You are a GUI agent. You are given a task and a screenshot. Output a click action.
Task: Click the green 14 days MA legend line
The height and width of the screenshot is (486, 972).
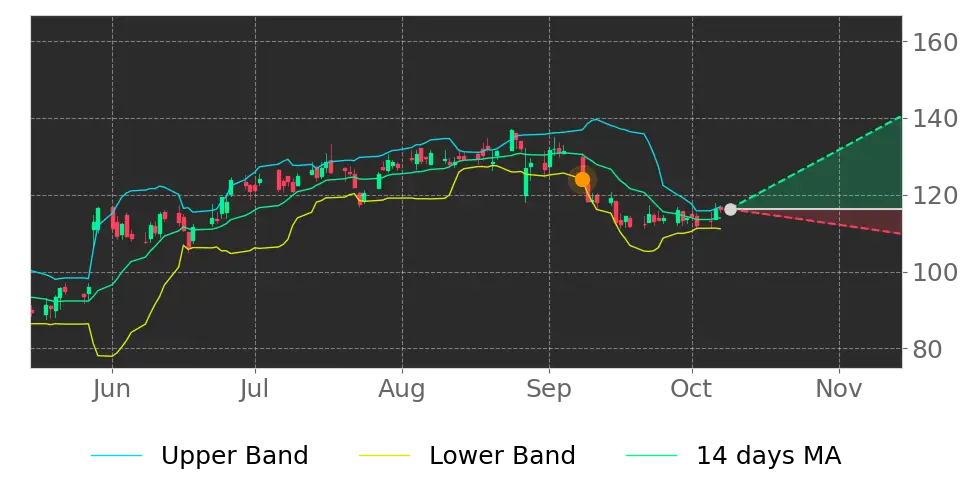pos(652,456)
